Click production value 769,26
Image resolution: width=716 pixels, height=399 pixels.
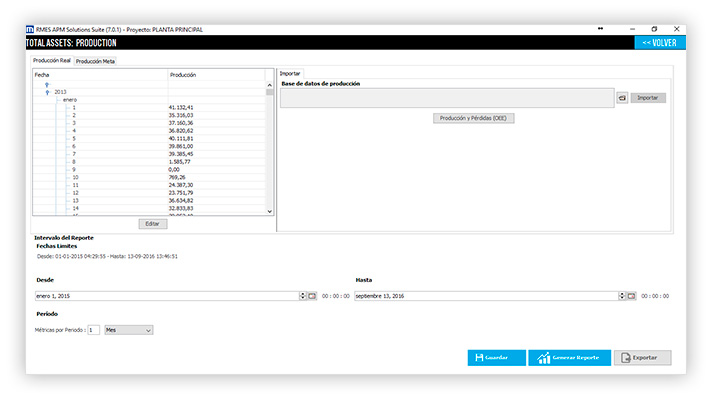pos(177,178)
